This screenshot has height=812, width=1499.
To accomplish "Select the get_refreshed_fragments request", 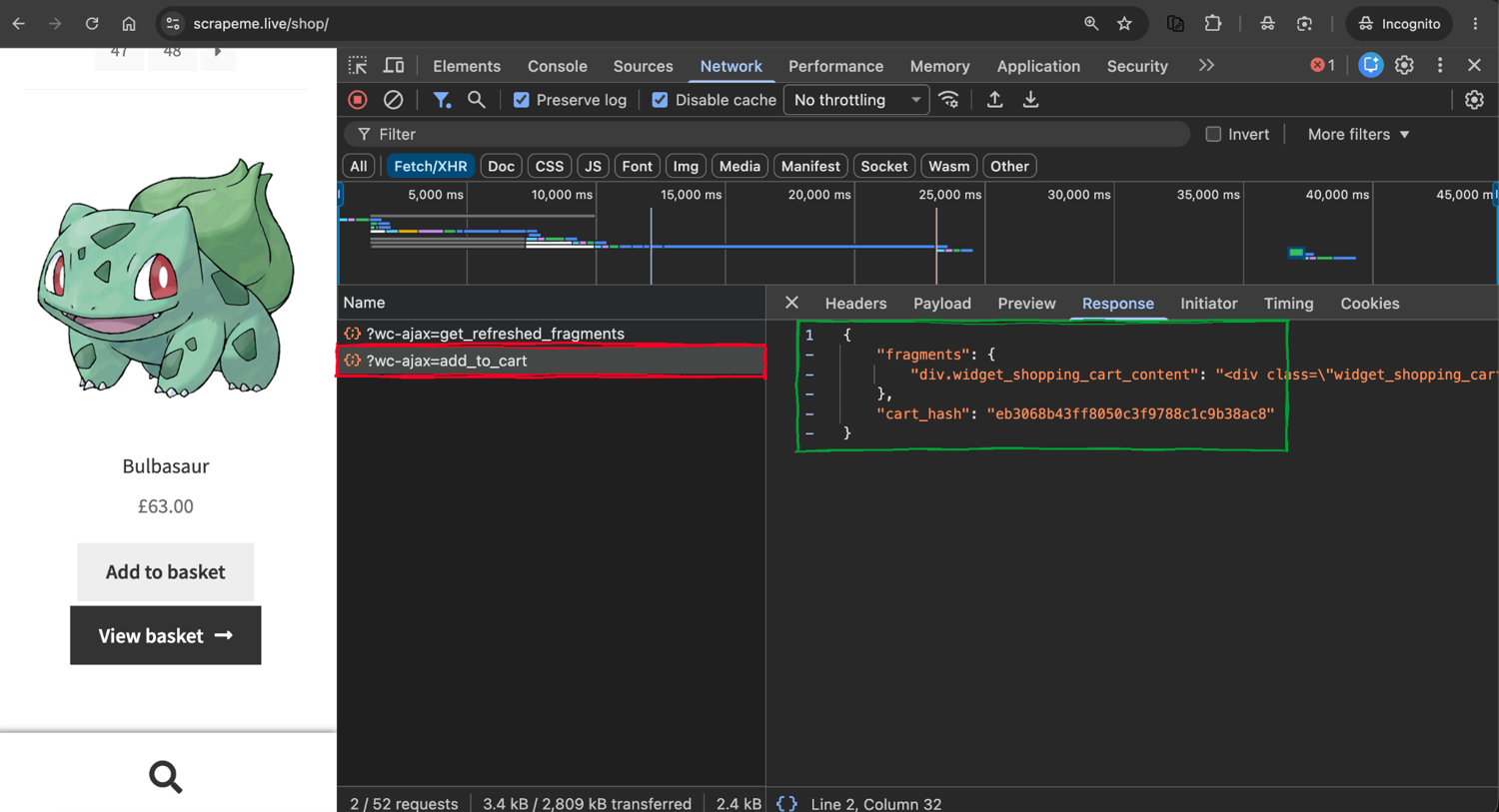I will point(552,334).
